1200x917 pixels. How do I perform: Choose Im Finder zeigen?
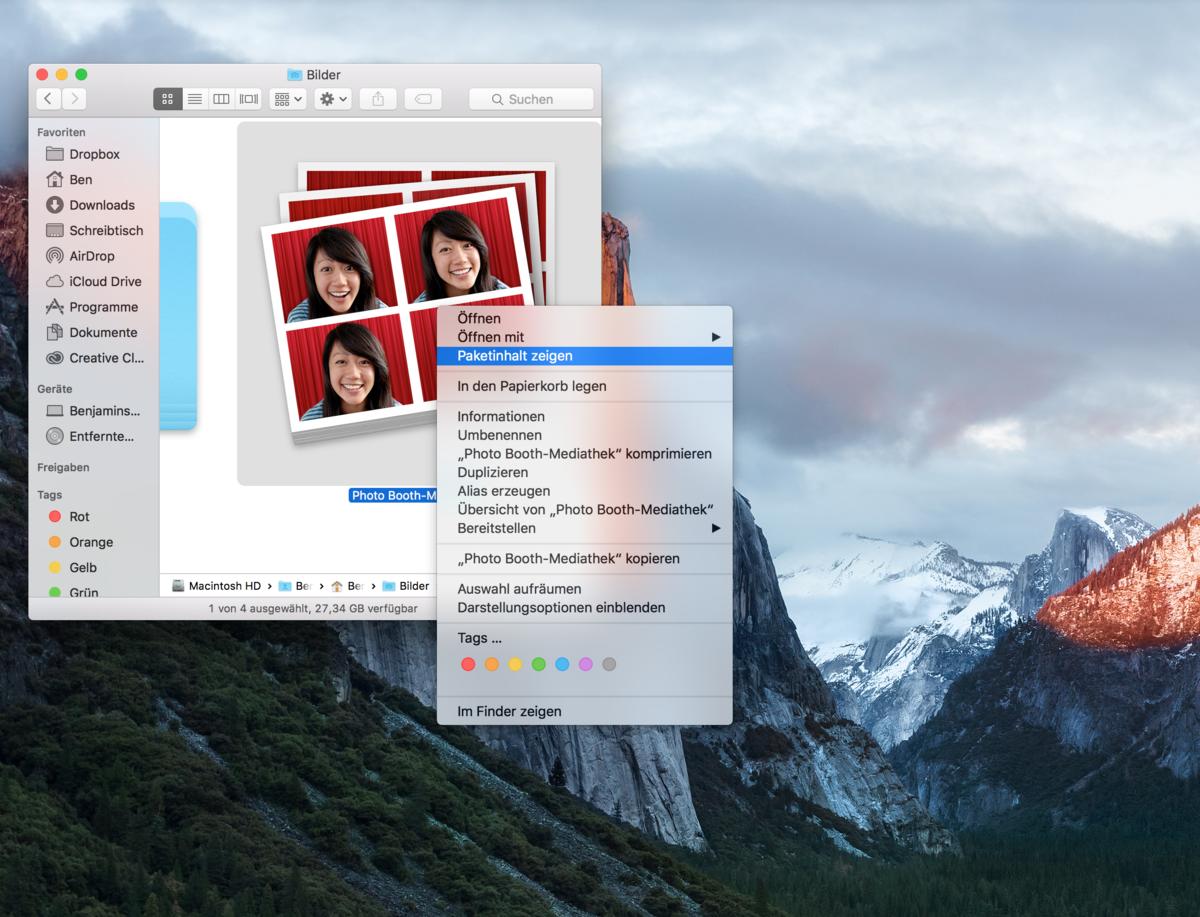(585, 711)
